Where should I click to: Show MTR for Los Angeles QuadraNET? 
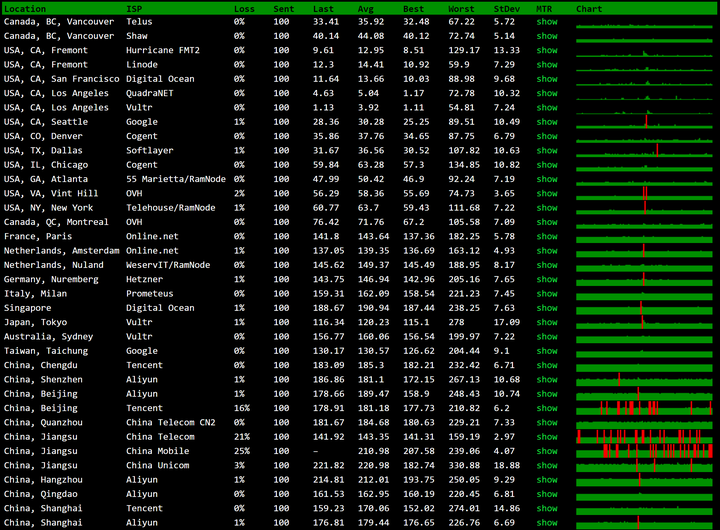547,93
